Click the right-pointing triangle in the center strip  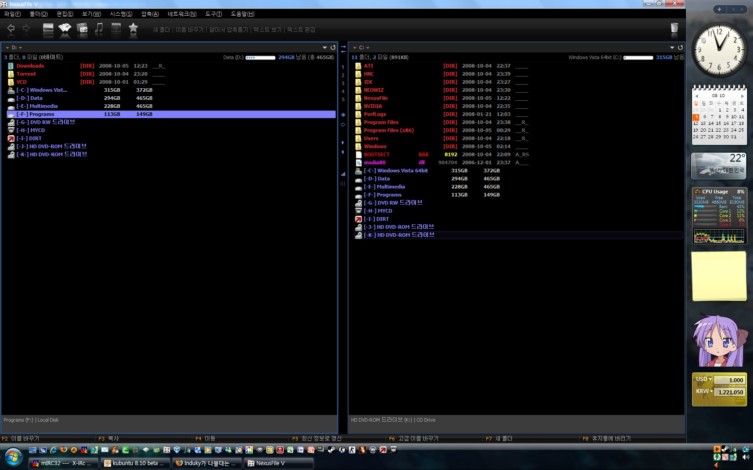click(343, 143)
